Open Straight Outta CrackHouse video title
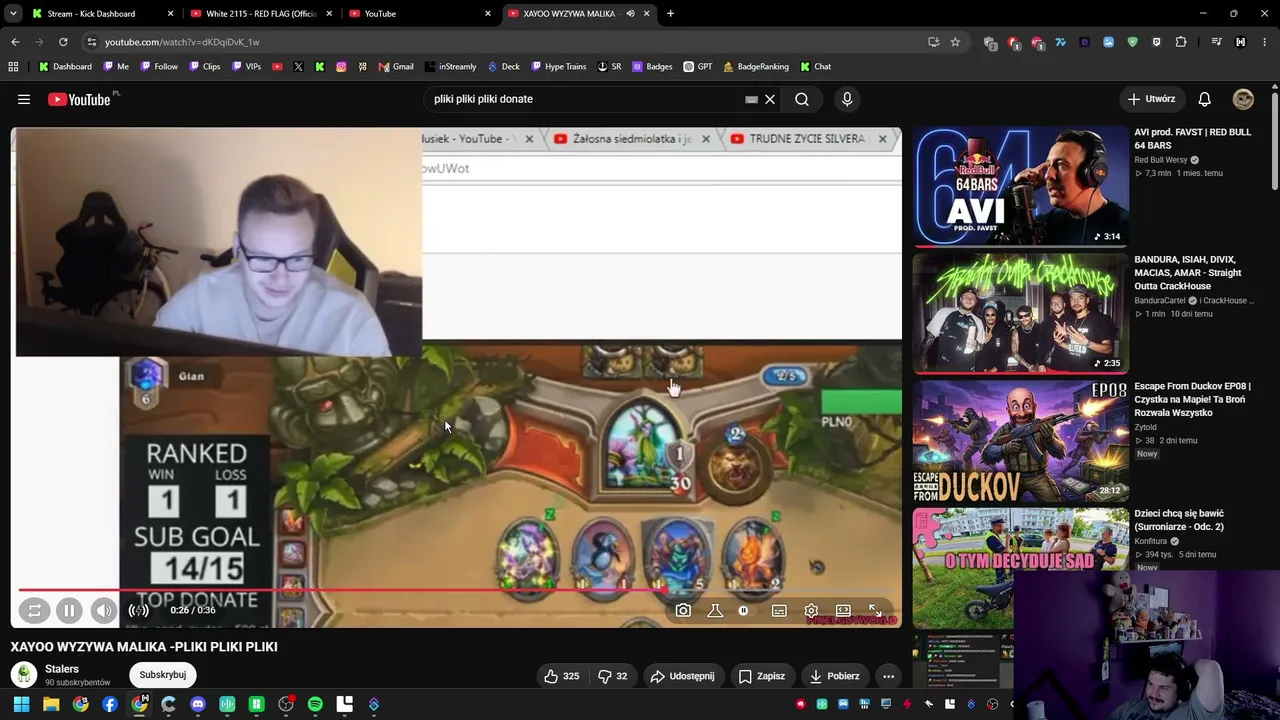Image resolution: width=1280 pixels, height=720 pixels. point(1188,273)
